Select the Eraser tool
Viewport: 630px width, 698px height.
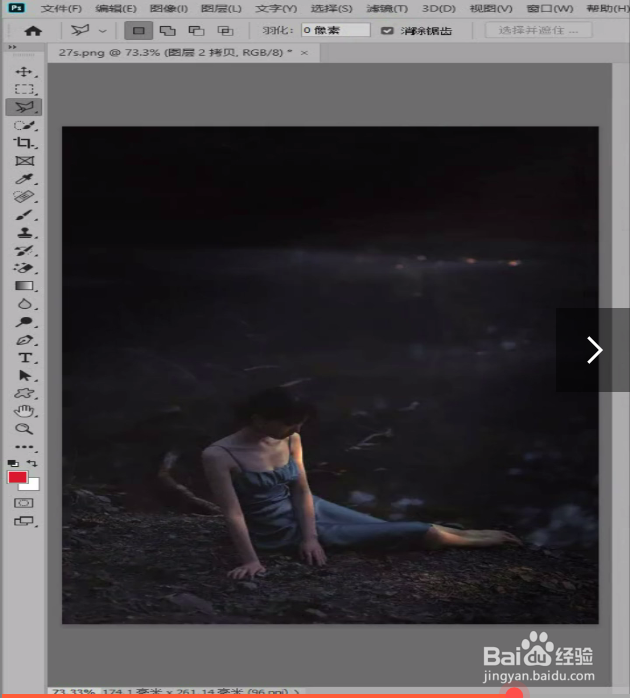(x=24, y=268)
